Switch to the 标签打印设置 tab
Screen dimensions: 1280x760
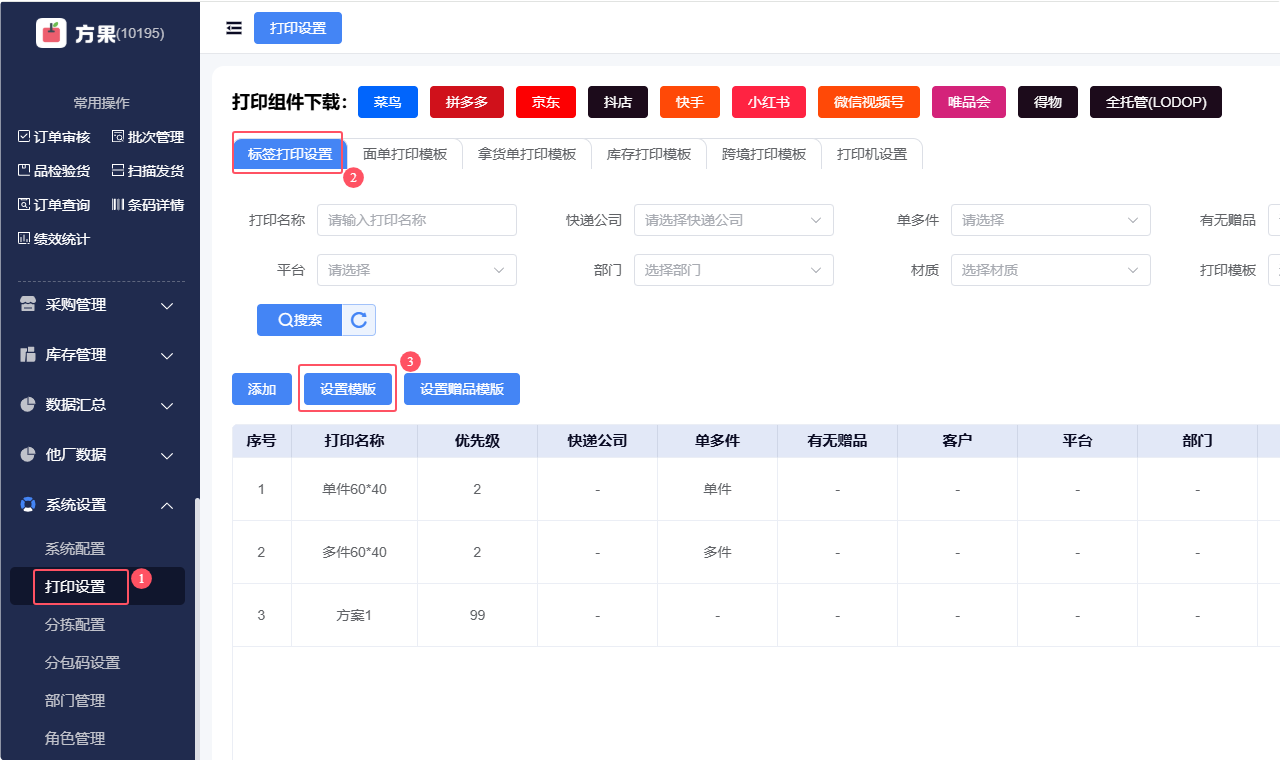pos(290,154)
